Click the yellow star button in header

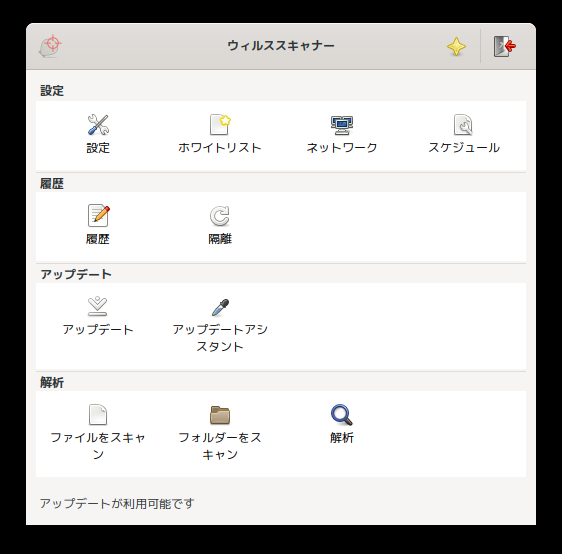tap(456, 46)
